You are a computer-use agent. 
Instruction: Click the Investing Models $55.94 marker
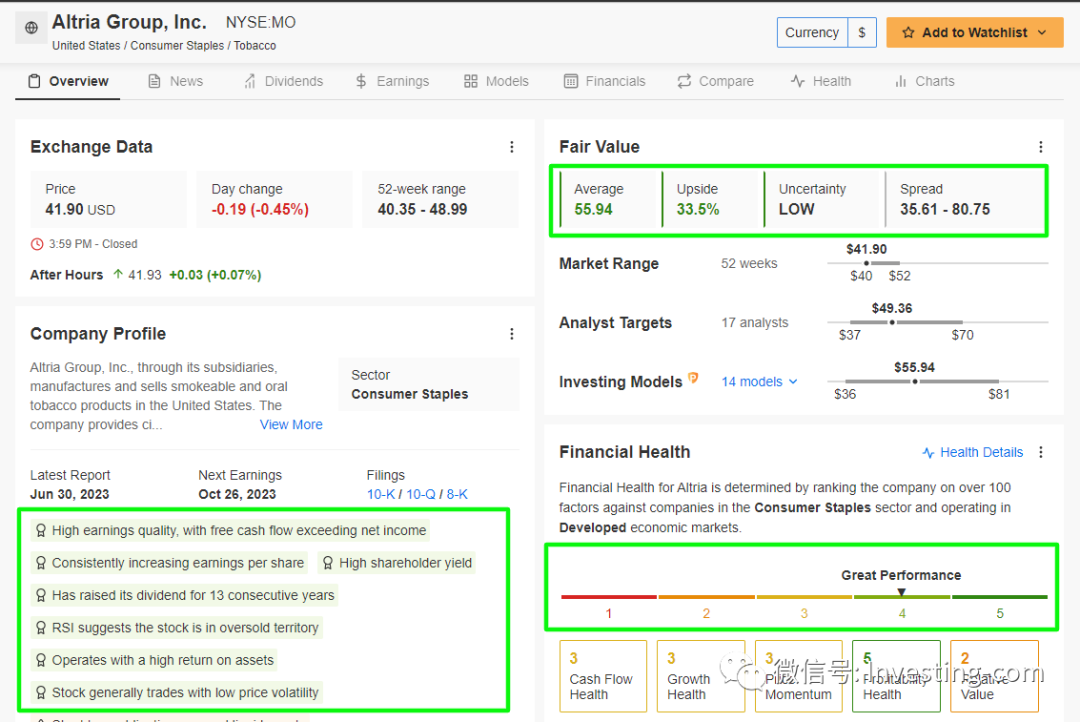click(x=915, y=382)
